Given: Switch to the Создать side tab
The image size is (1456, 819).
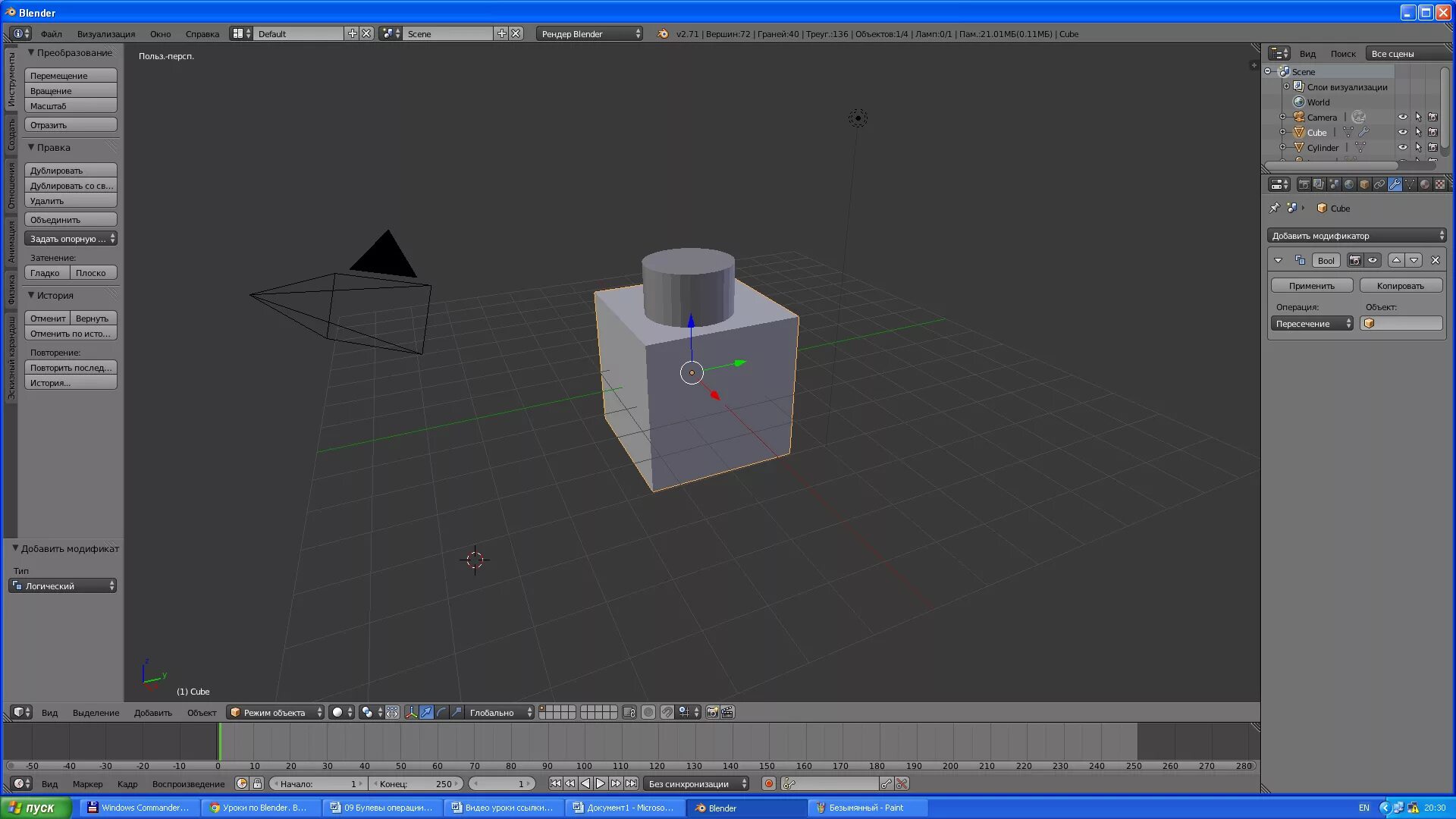Looking at the screenshot, I should coord(11,135).
